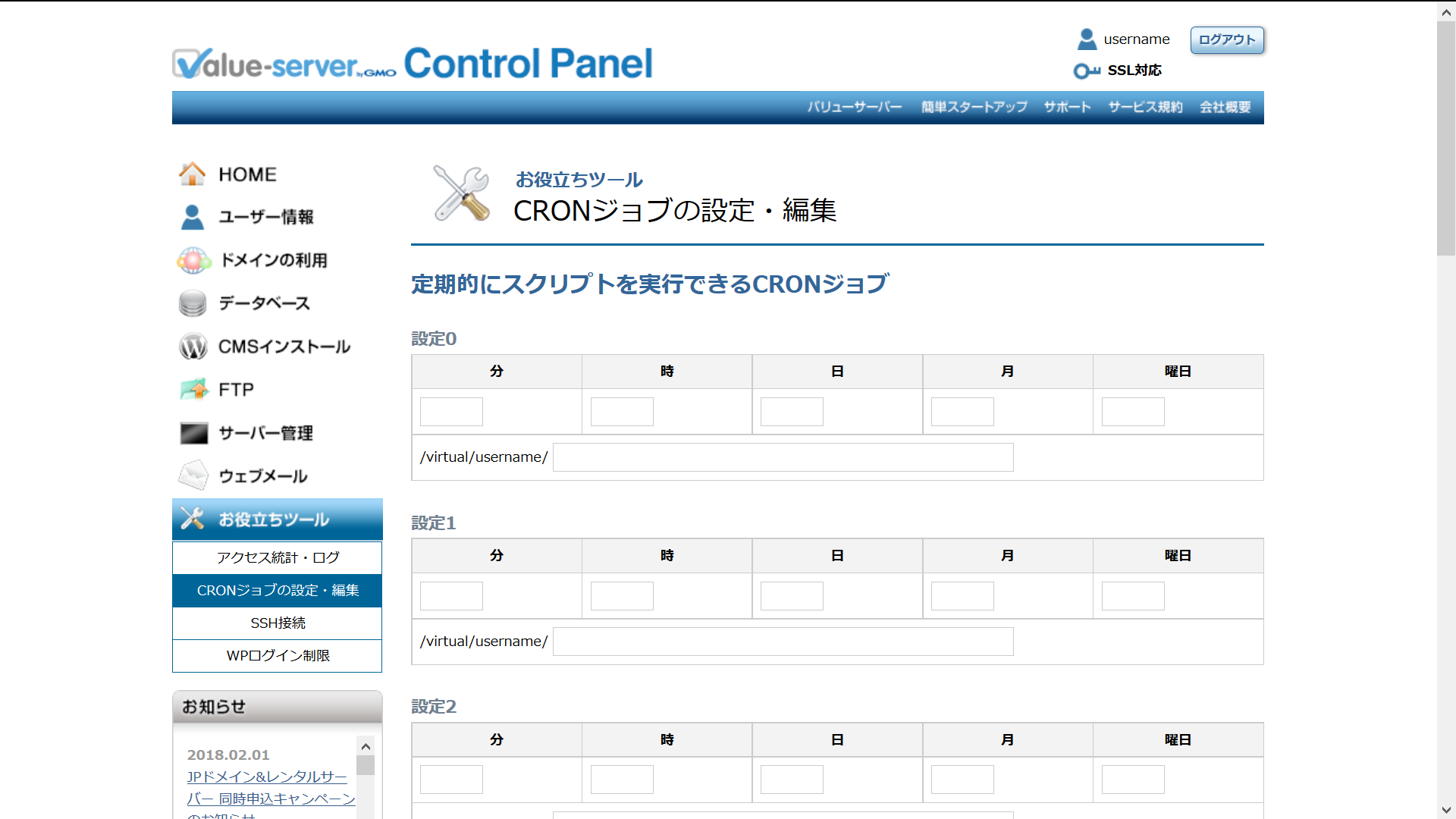Open ユーザー情報 user icon

(x=192, y=217)
